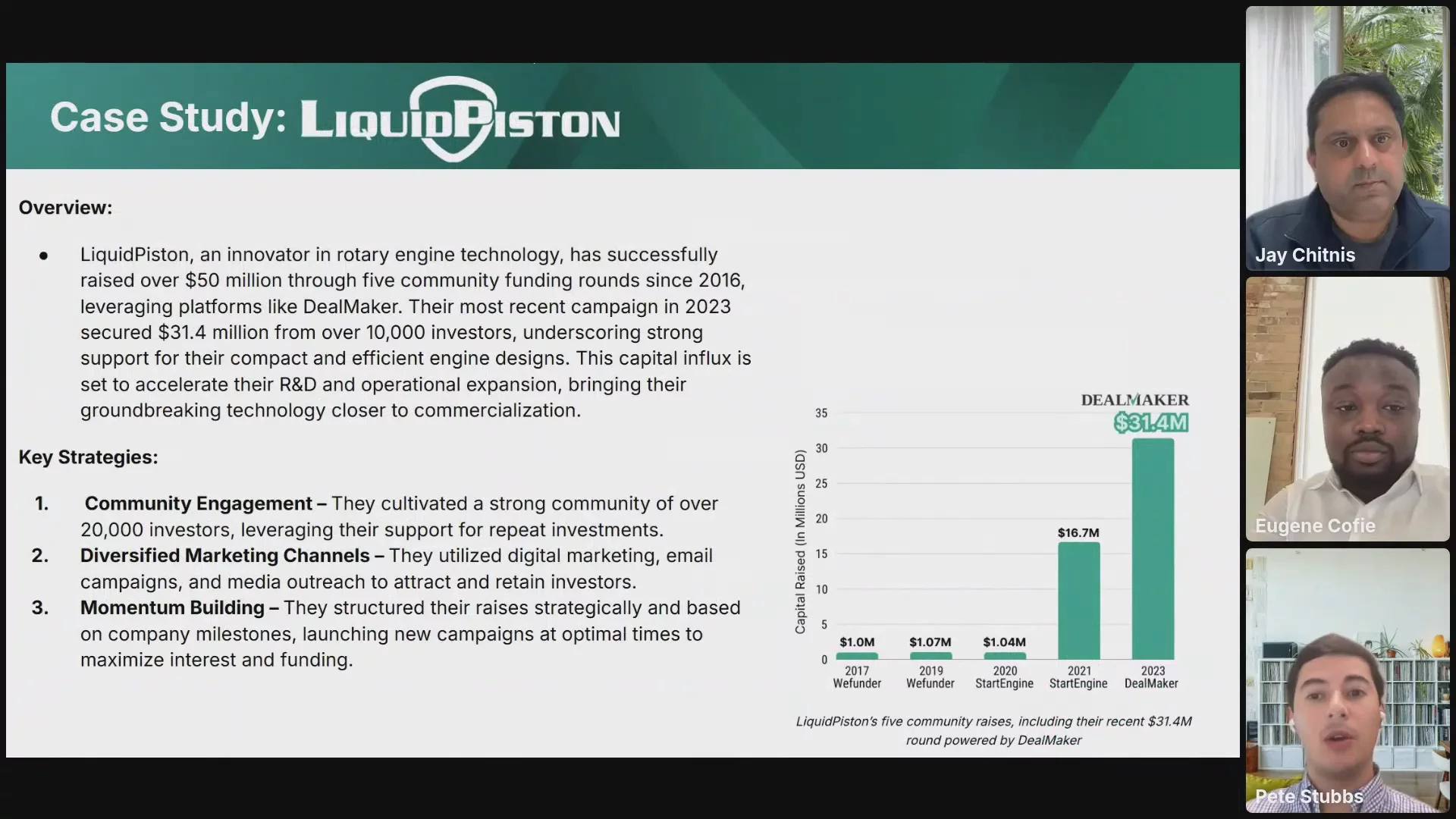Click 'Community Engagement' bold text
This screenshot has width=1456, height=819.
(x=198, y=504)
